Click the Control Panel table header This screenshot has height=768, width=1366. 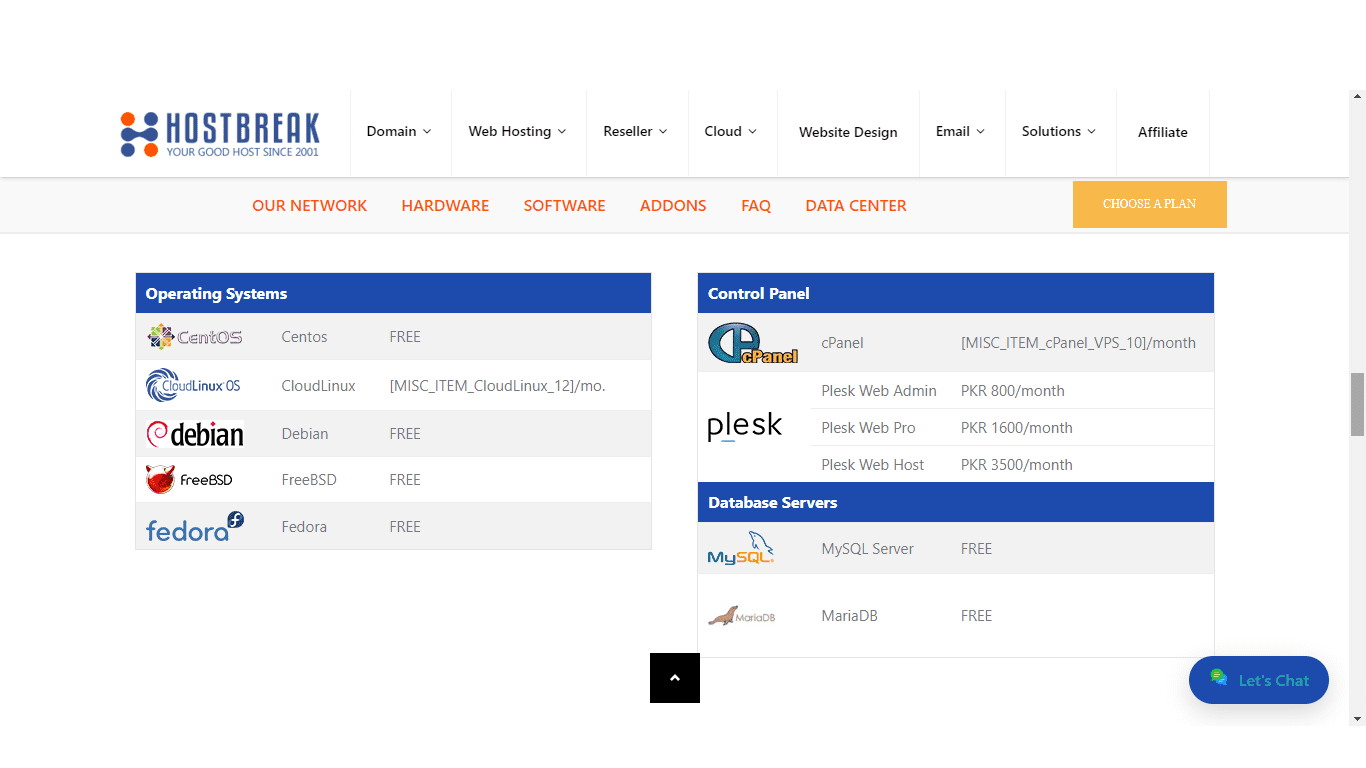click(x=956, y=293)
